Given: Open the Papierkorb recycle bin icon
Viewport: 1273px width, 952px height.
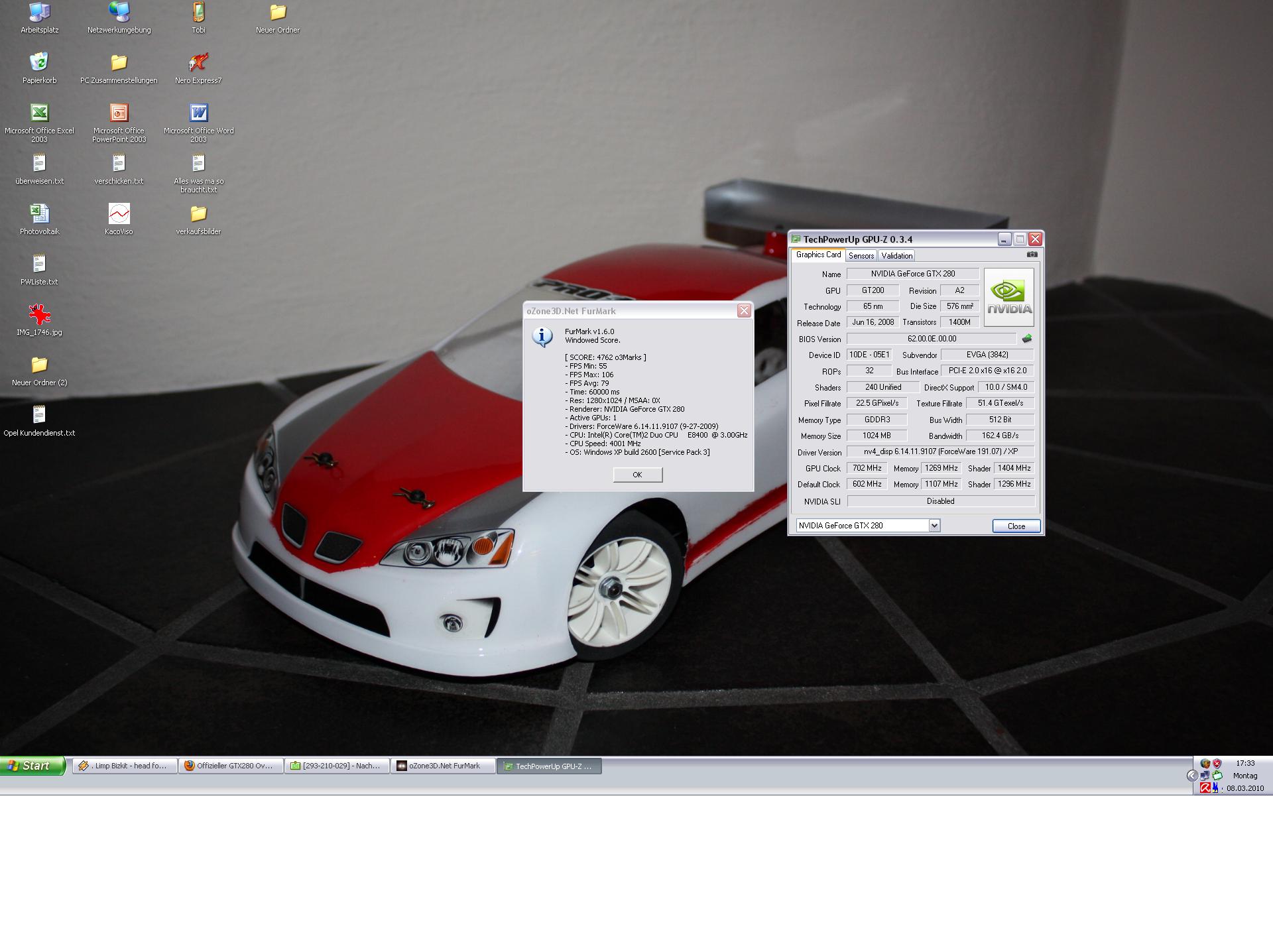Looking at the screenshot, I should pos(39,63).
